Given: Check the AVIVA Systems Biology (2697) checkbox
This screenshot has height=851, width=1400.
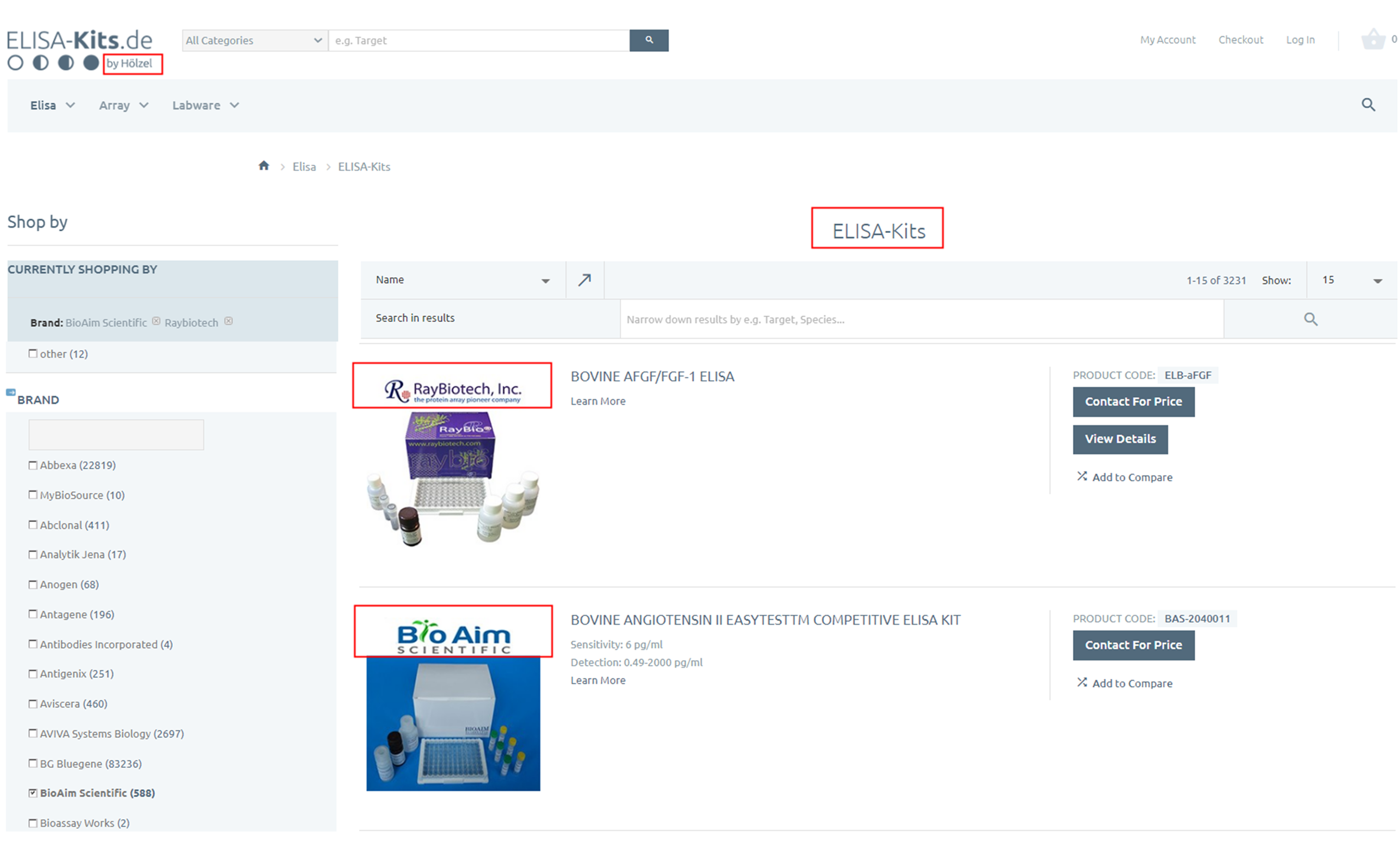Looking at the screenshot, I should click(33, 734).
